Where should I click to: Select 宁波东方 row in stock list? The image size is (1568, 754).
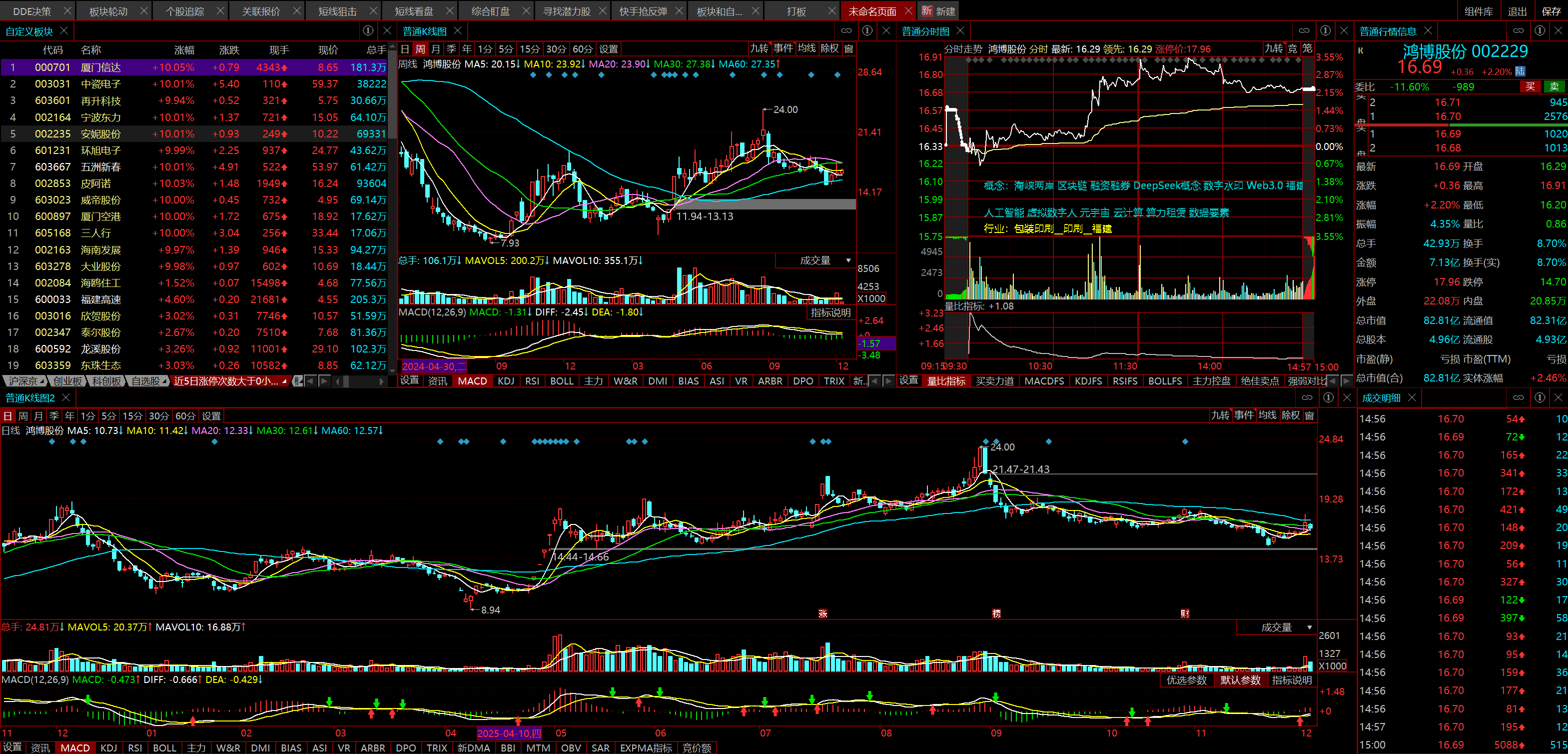101,117
